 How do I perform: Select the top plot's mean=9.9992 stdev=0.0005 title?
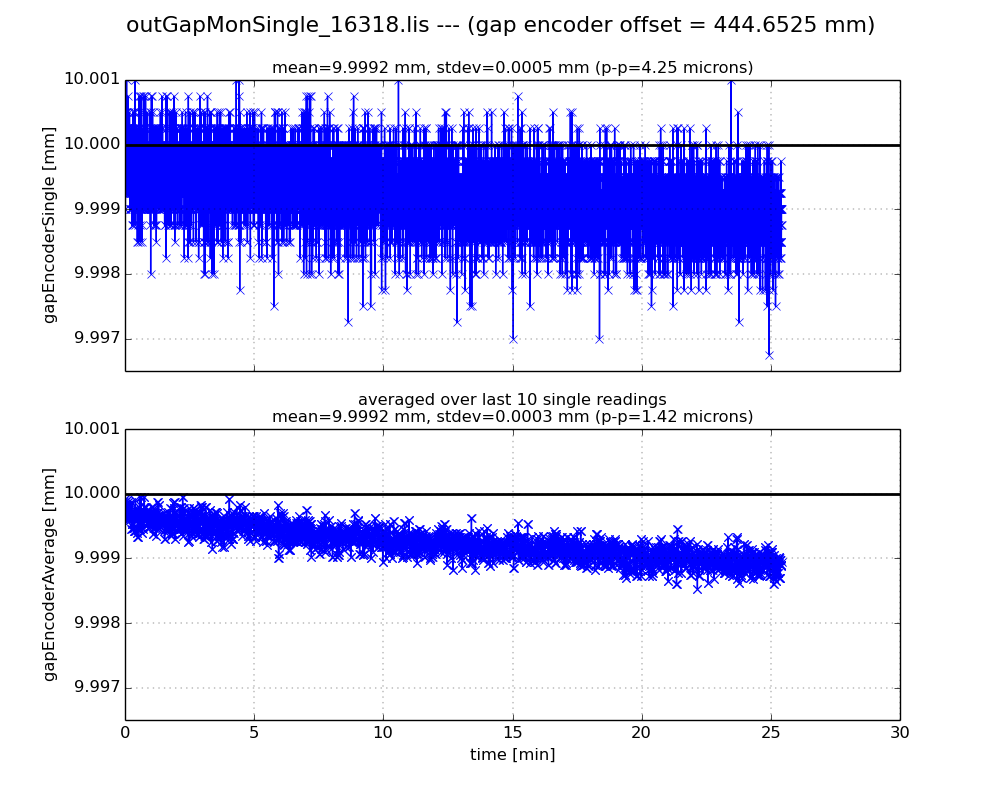pos(512,68)
